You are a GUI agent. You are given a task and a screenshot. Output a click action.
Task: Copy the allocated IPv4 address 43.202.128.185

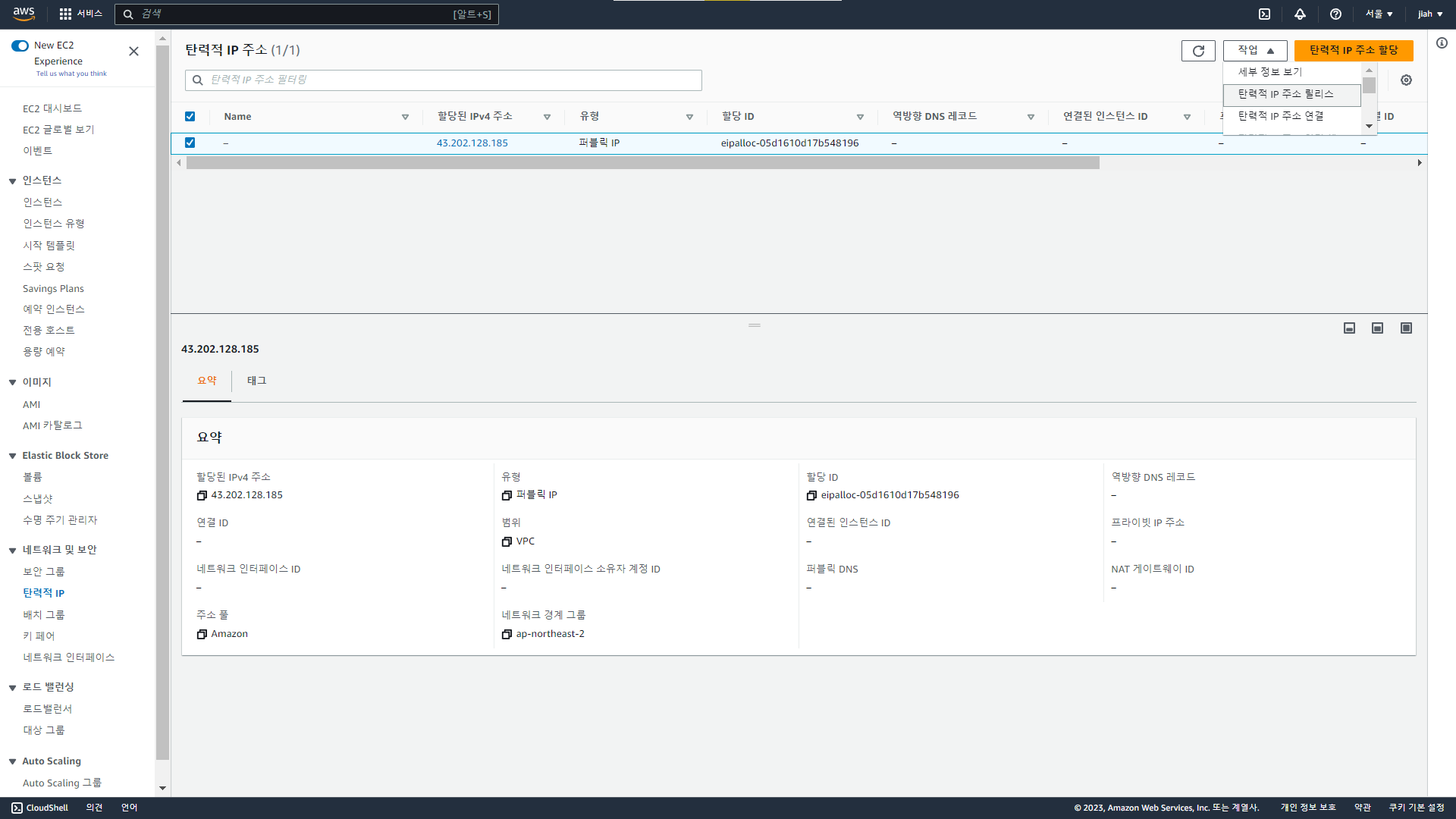tap(202, 495)
